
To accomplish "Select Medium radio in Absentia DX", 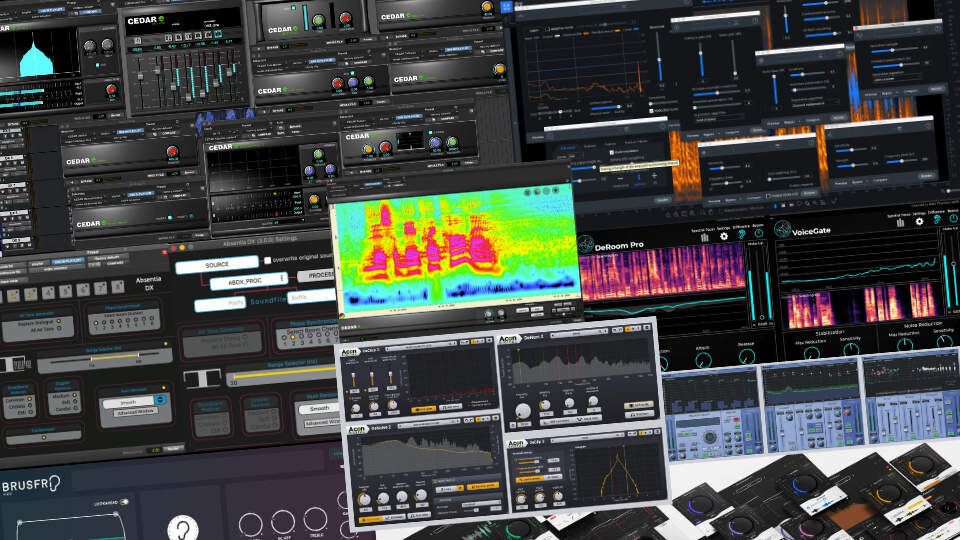I will [75, 396].
